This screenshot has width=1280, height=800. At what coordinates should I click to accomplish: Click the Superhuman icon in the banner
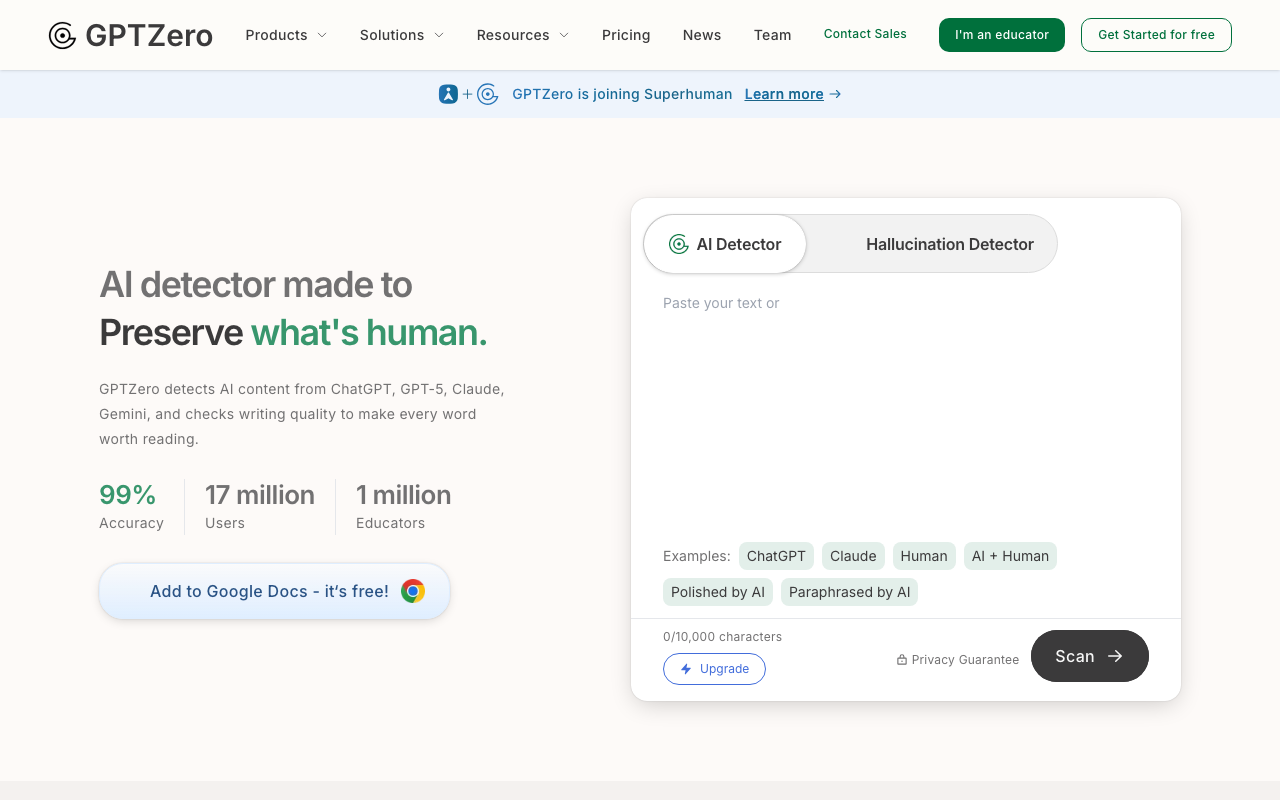click(x=448, y=94)
